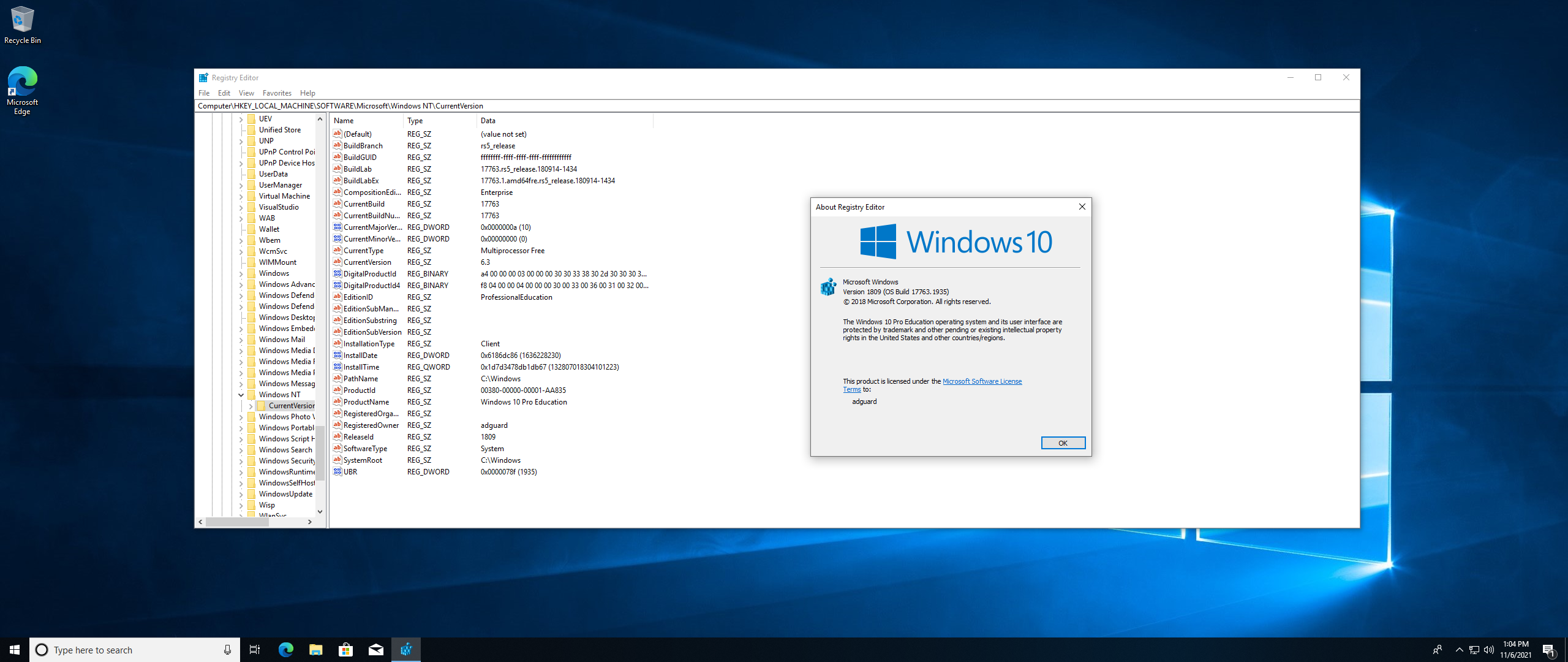Expand the WindowsUpdate tree node
This screenshot has height=662, width=1568.
(241, 494)
